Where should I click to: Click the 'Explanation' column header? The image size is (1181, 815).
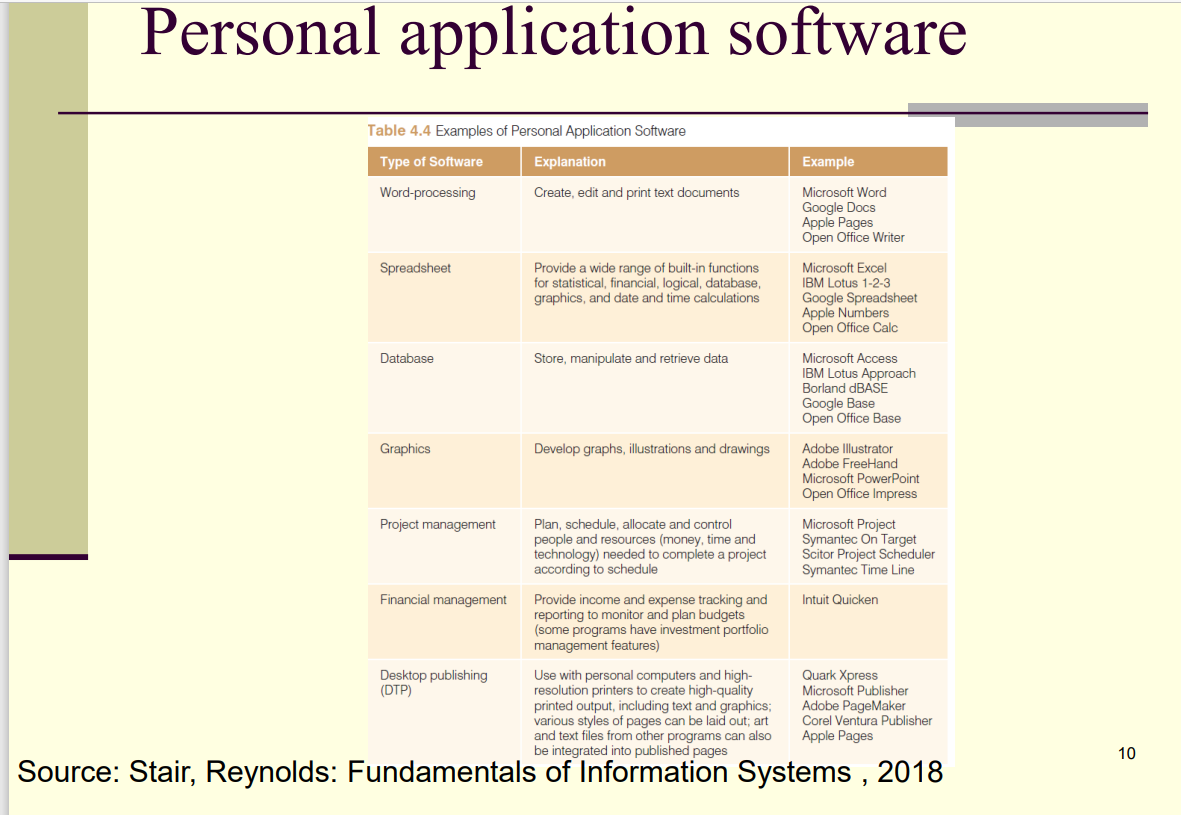[569, 162]
